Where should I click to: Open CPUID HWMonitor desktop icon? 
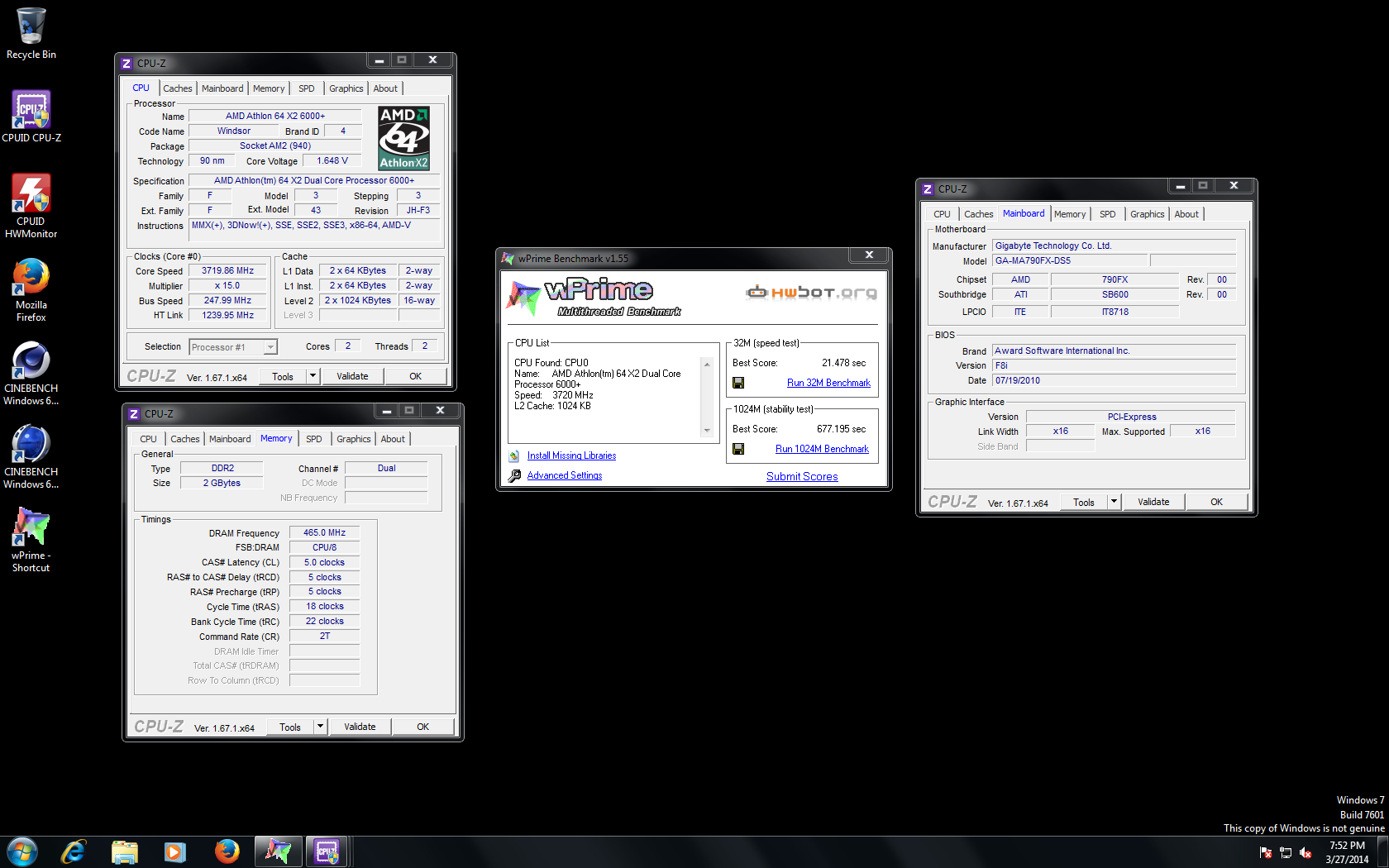pyautogui.click(x=31, y=205)
